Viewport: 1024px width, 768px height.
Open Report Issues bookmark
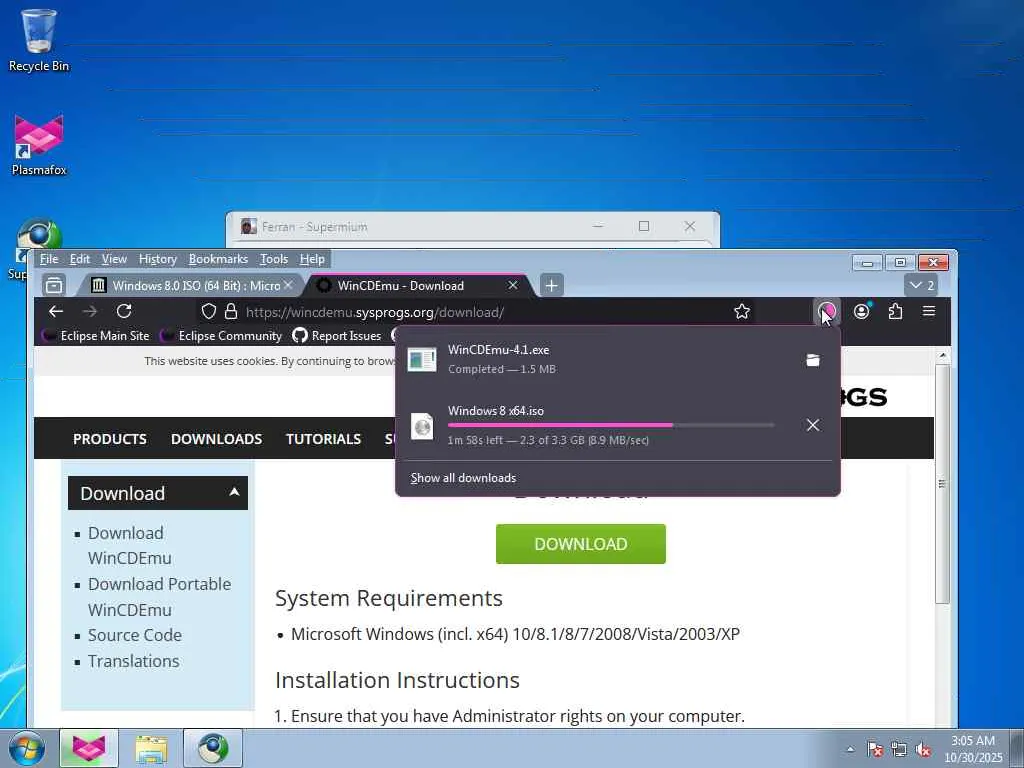pos(337,336)
